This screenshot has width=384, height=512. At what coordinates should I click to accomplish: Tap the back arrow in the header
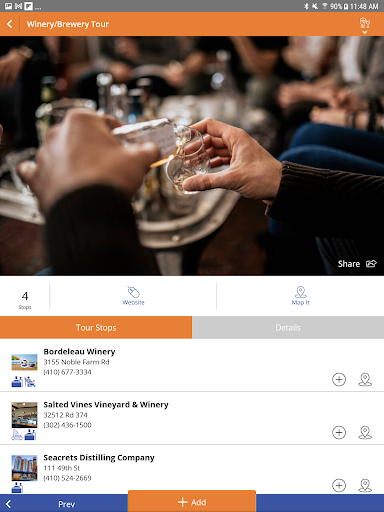10,24
